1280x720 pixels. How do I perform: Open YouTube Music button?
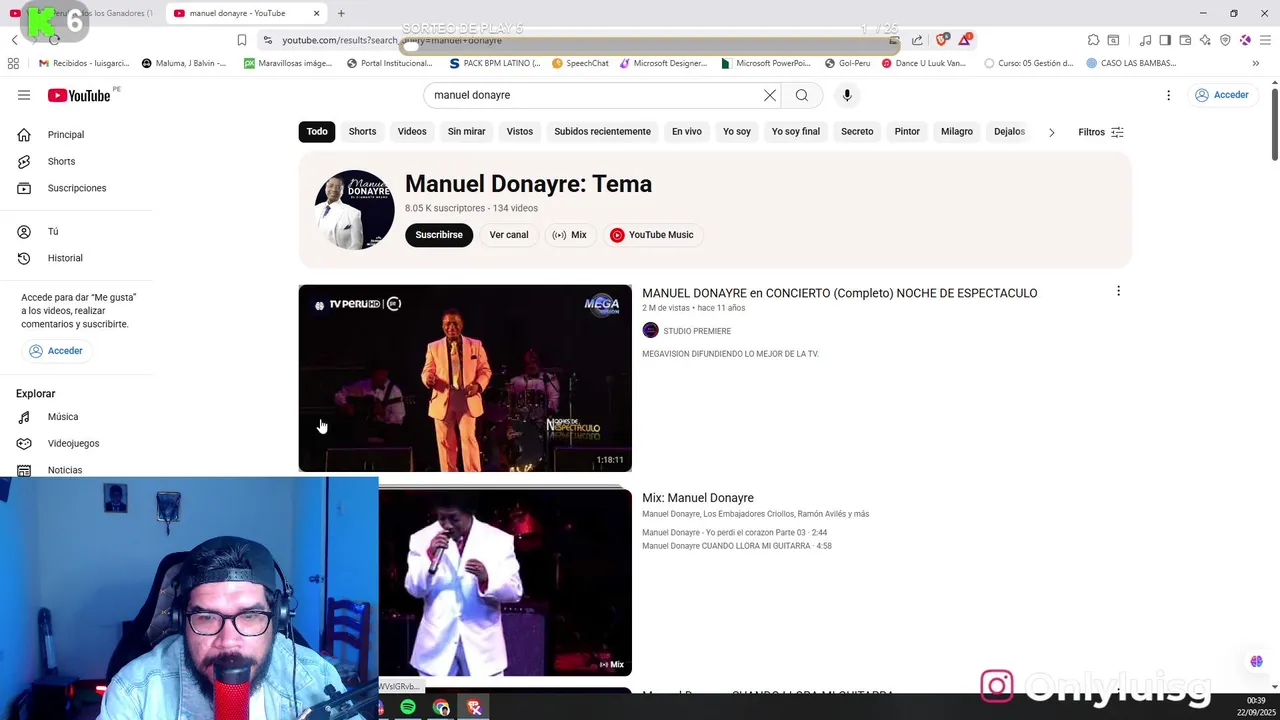click(x=652, y=235)
